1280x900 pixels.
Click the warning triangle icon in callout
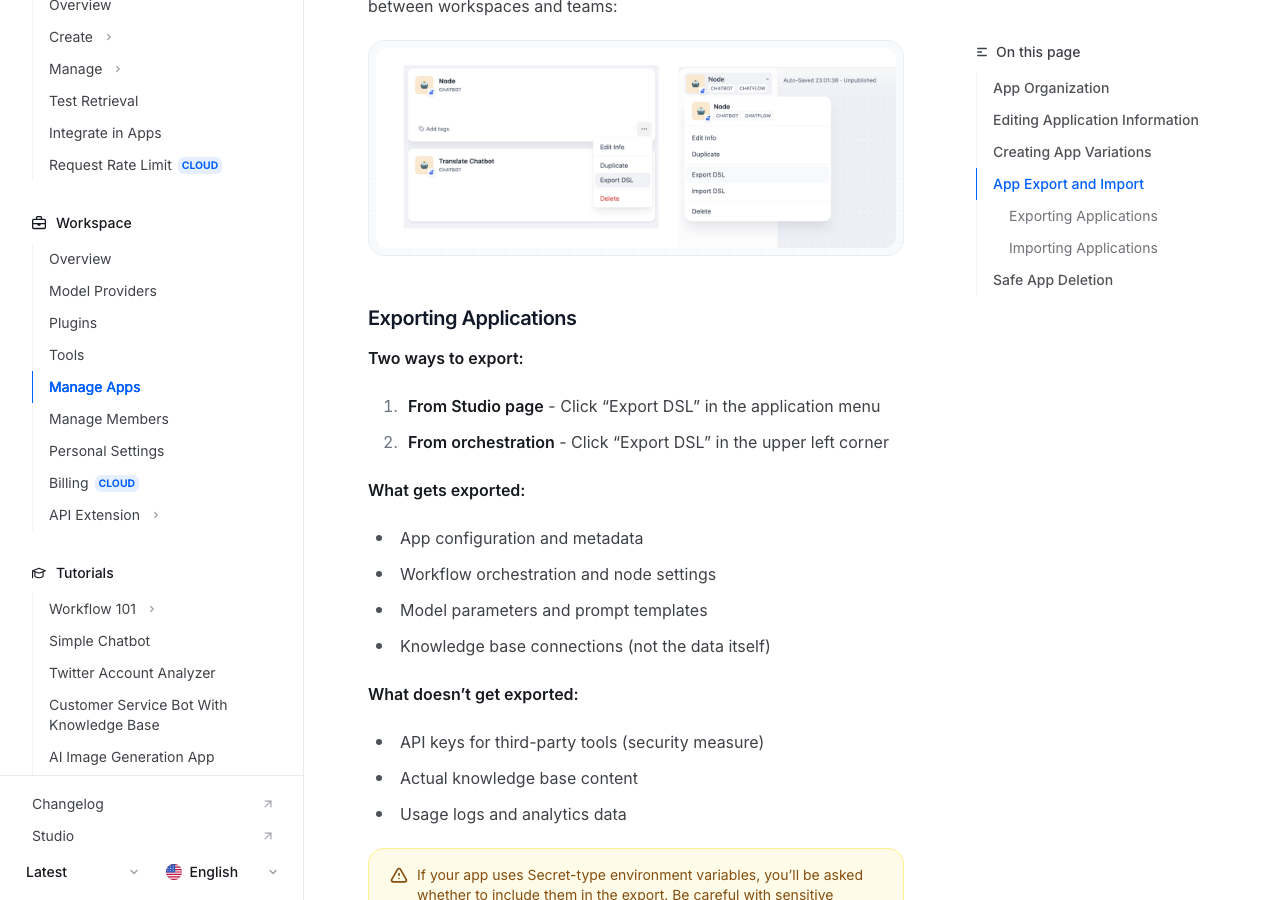pyautogui.click(x=399, y=875)
